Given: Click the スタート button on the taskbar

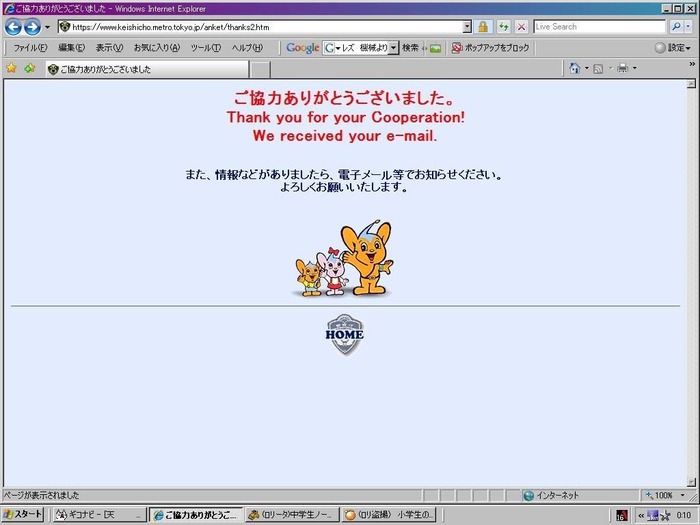Looking at the screenshot, I should point(22,515).
